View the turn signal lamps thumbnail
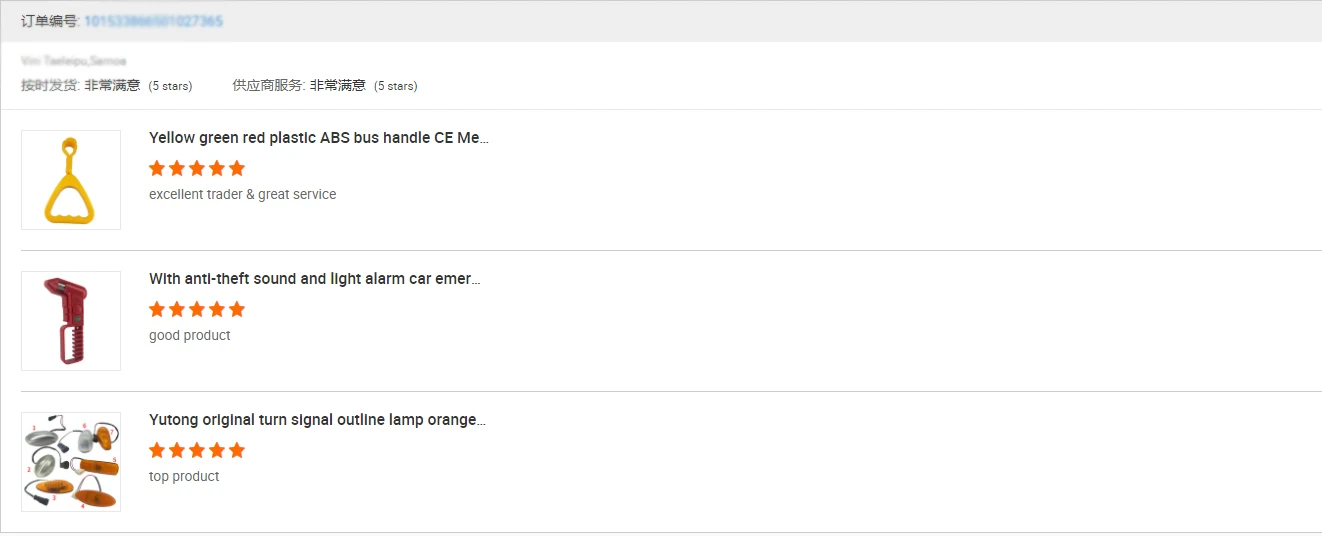 point(71,462)
